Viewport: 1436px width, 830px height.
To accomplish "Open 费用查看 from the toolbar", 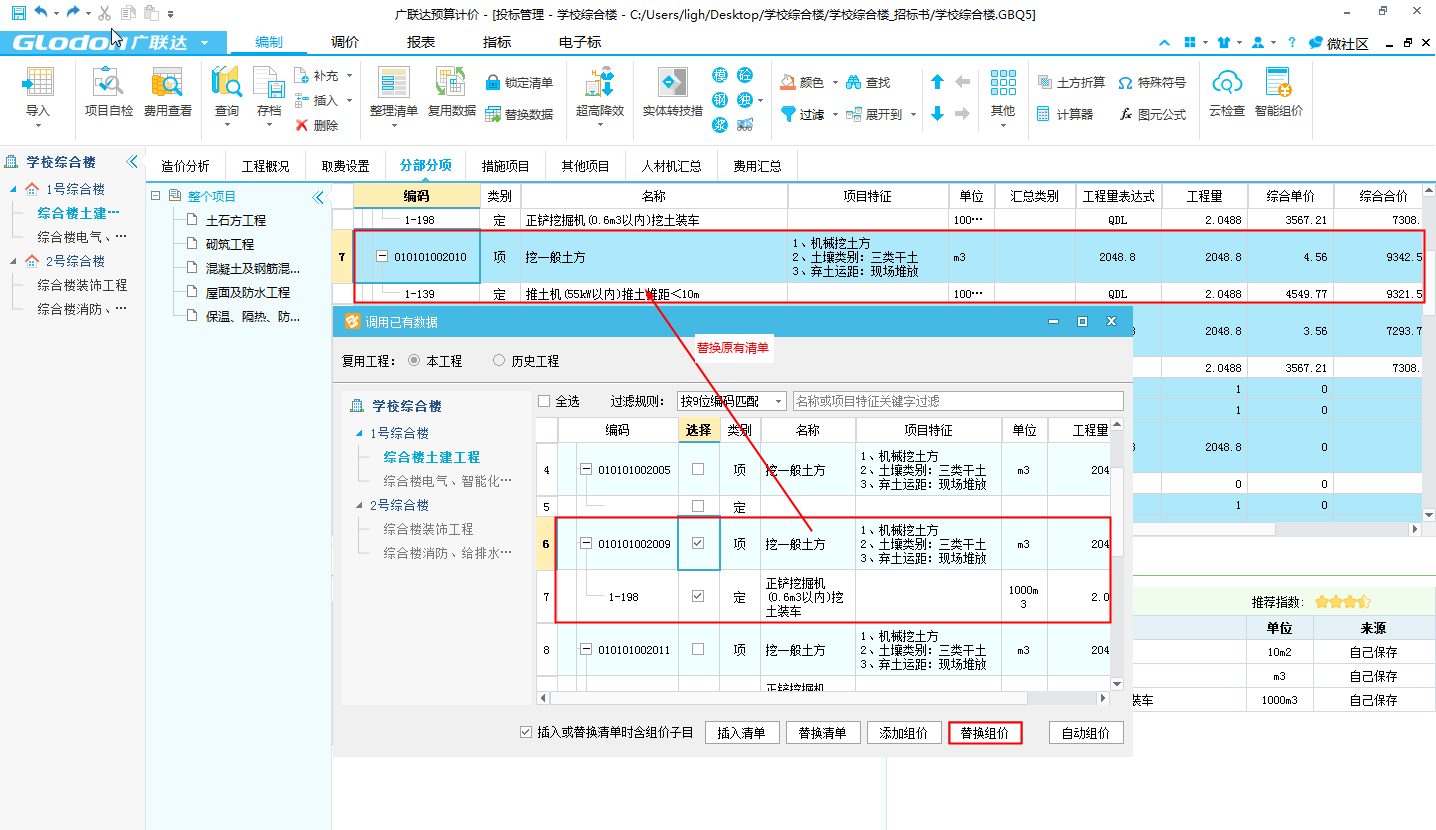I will 167,83.
